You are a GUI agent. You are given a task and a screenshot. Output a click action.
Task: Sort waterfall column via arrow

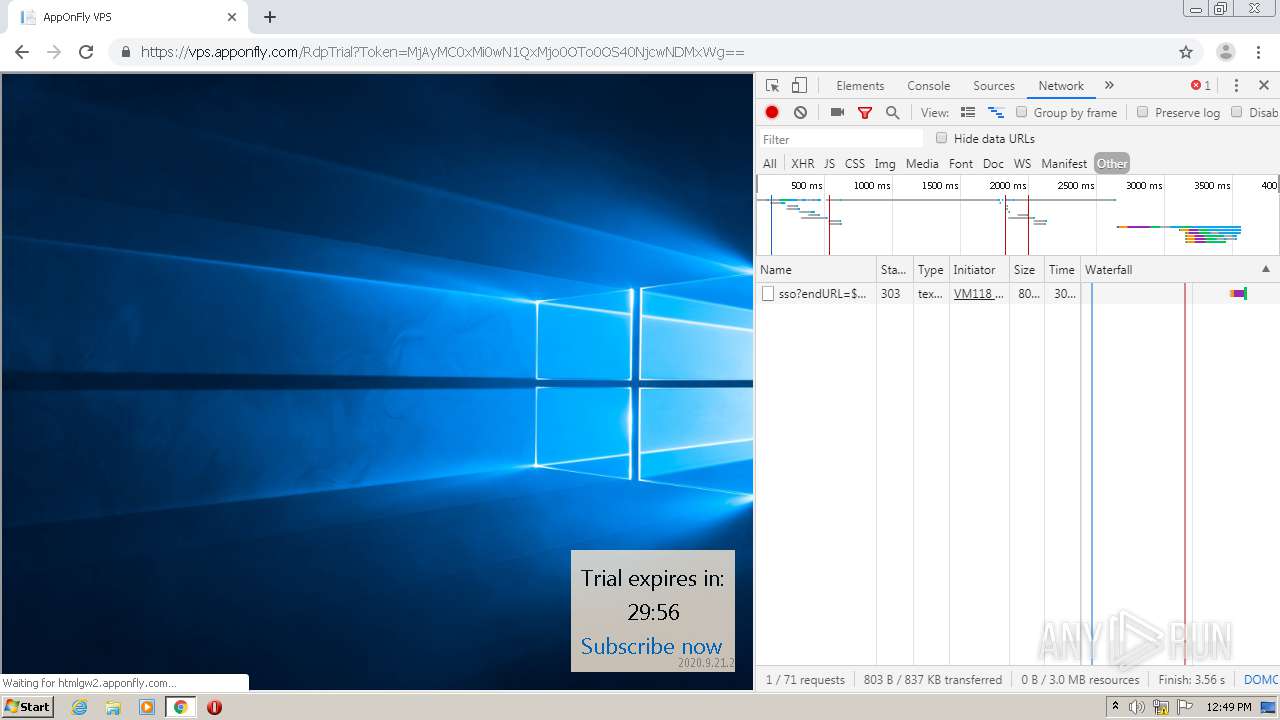point(1266,269)
